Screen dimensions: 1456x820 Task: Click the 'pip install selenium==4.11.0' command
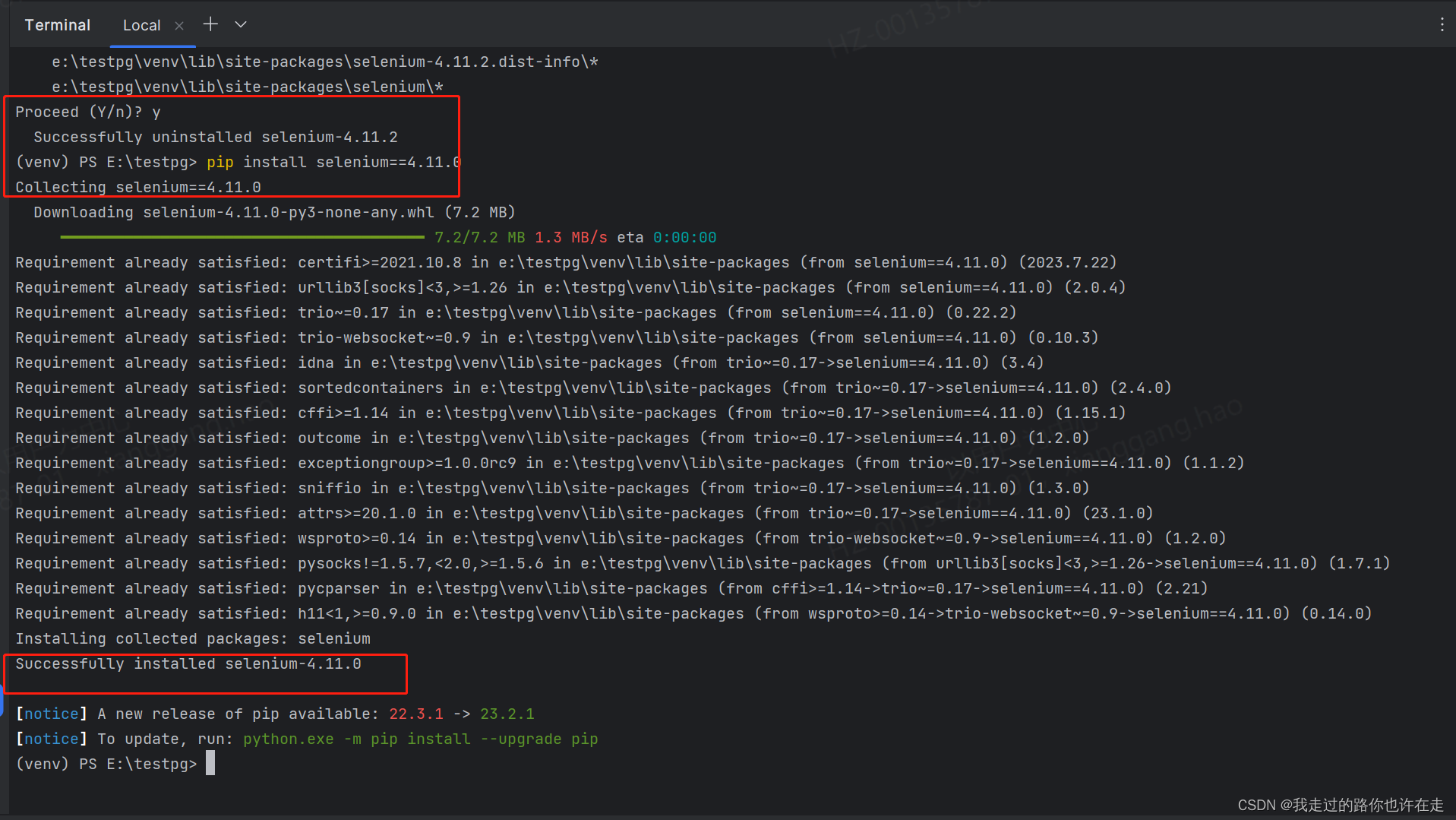pyautogui.click(x=333, y=162)
